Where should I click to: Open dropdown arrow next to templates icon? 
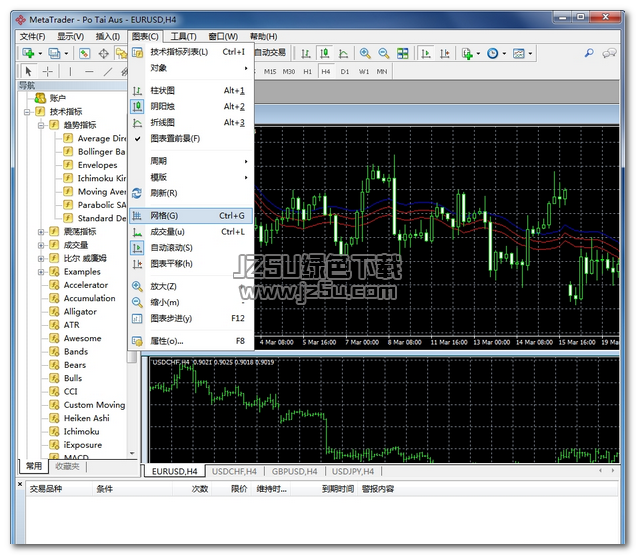click(530, 53)
